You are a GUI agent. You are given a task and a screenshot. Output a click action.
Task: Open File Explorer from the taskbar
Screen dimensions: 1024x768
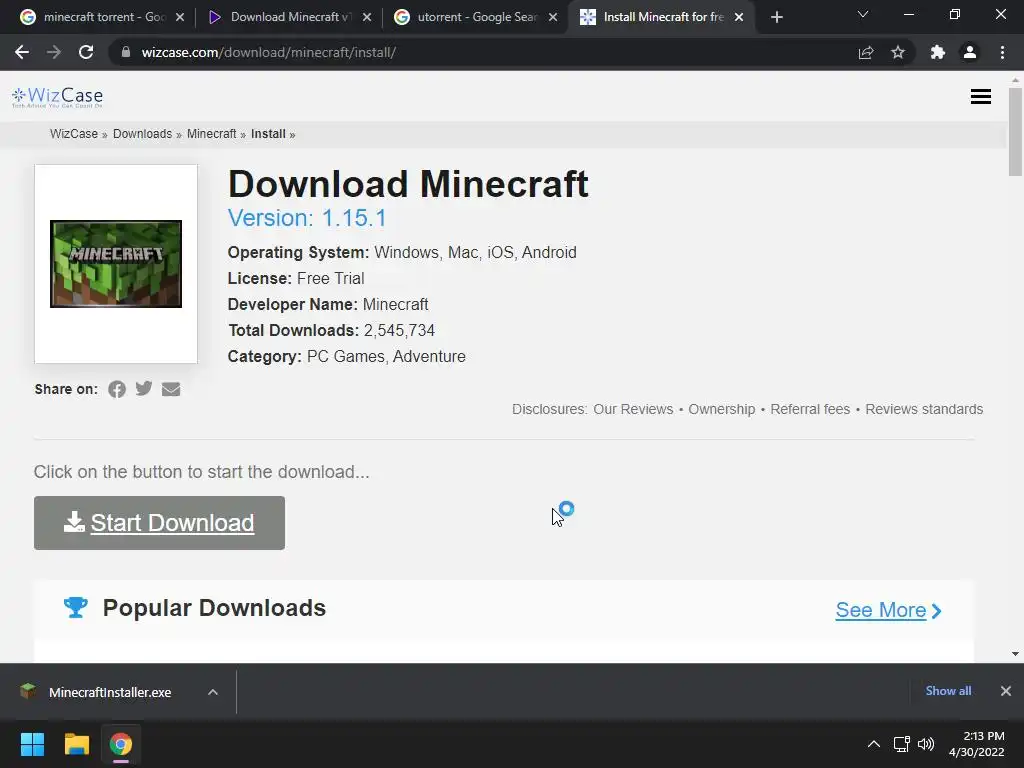pyautogui.click(x=76, y=744)
